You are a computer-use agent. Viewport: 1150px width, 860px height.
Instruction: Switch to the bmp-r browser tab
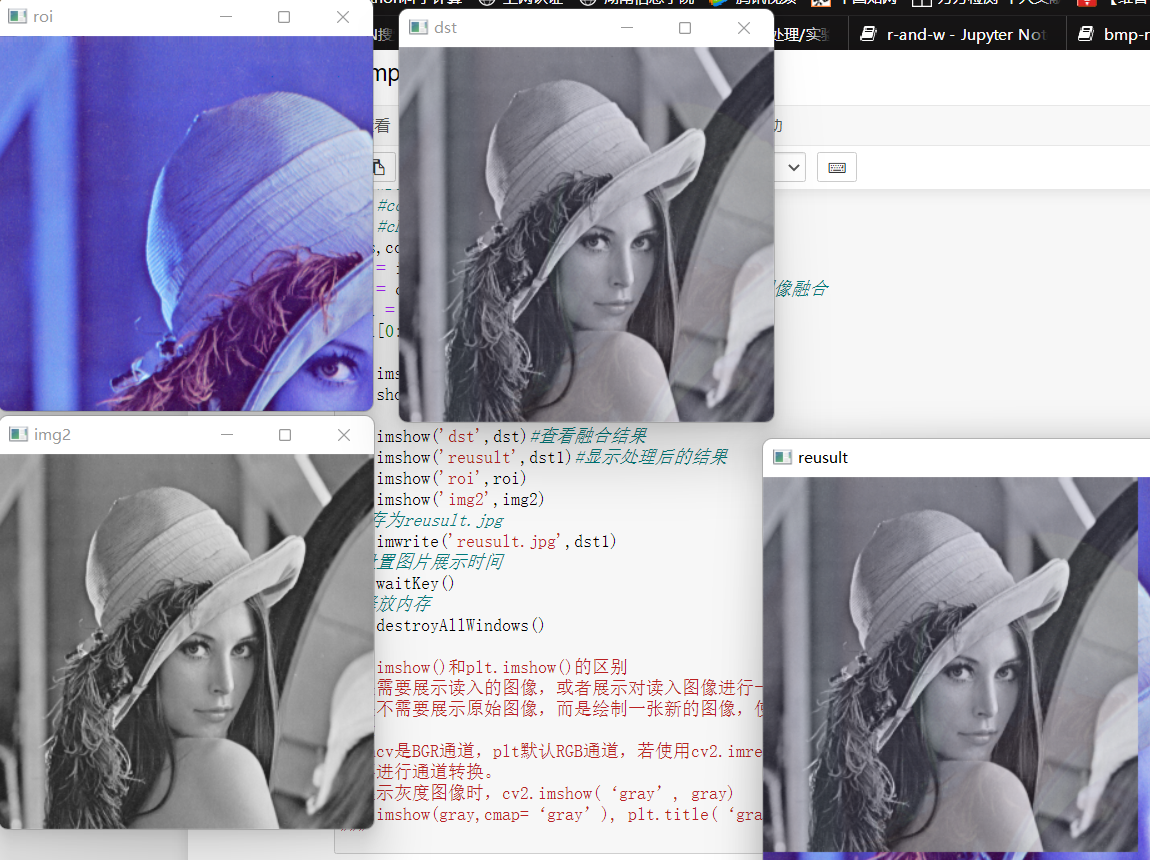1113,34
